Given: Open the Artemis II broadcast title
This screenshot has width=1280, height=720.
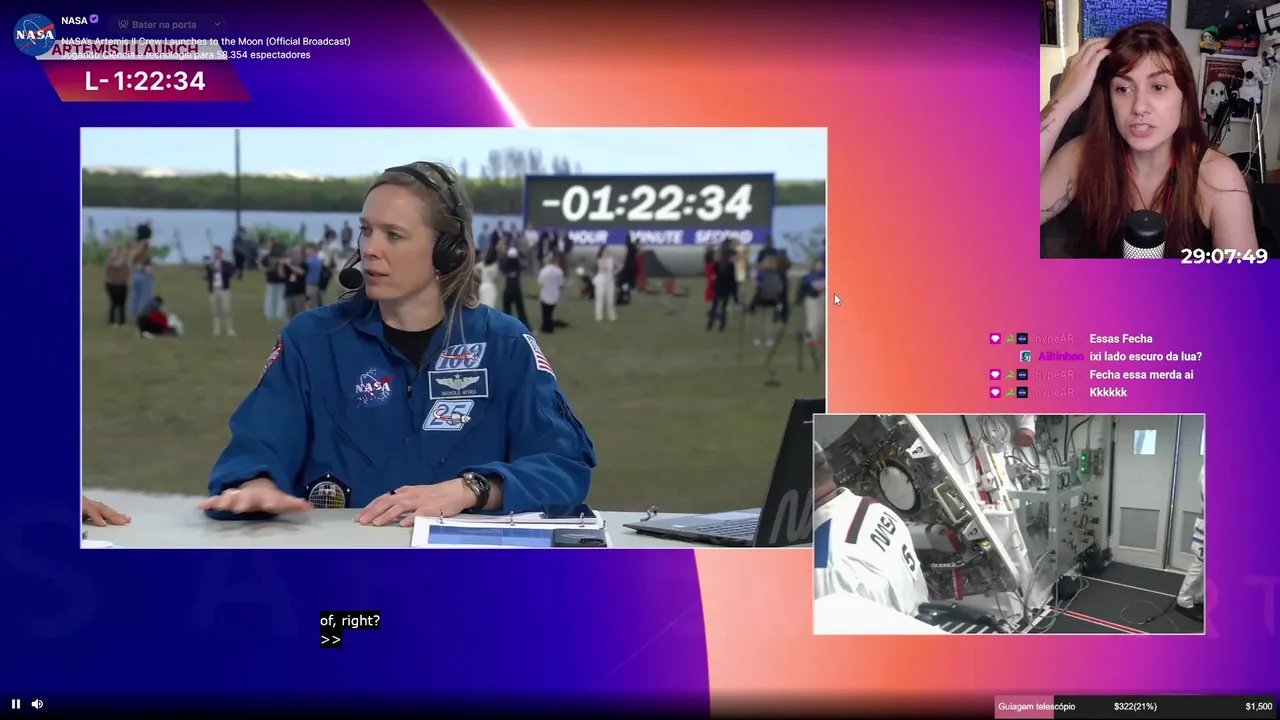Looking at the screenshot, I should click(x=206, y=41).
